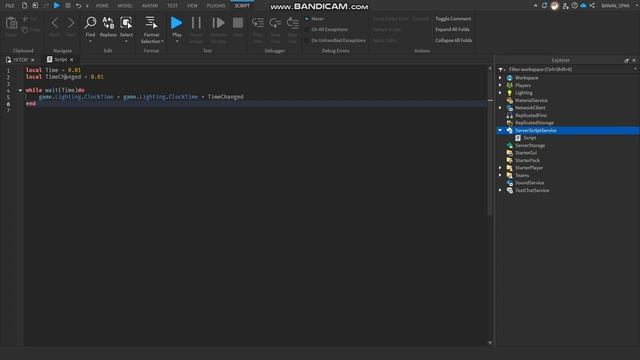The height and width of the screenshot is (360, 640).
Task: Select the Script item under ServerScriptService
Action: click(530, 138)
